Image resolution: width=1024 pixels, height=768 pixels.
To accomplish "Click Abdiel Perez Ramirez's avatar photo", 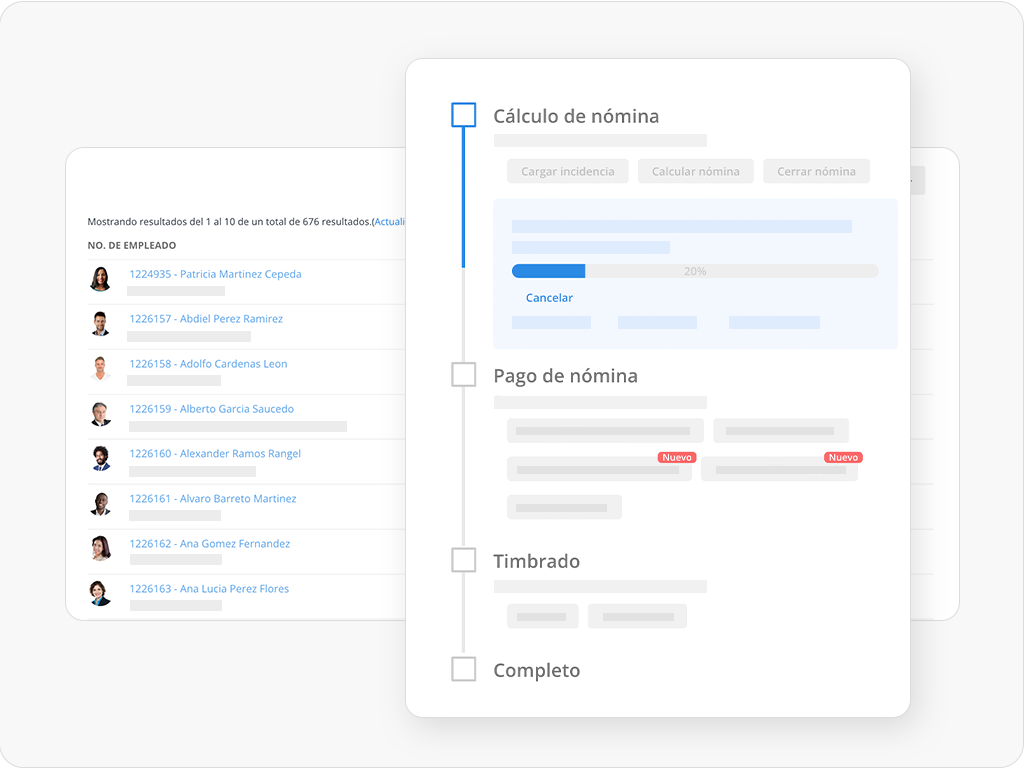I will (100, 324).
